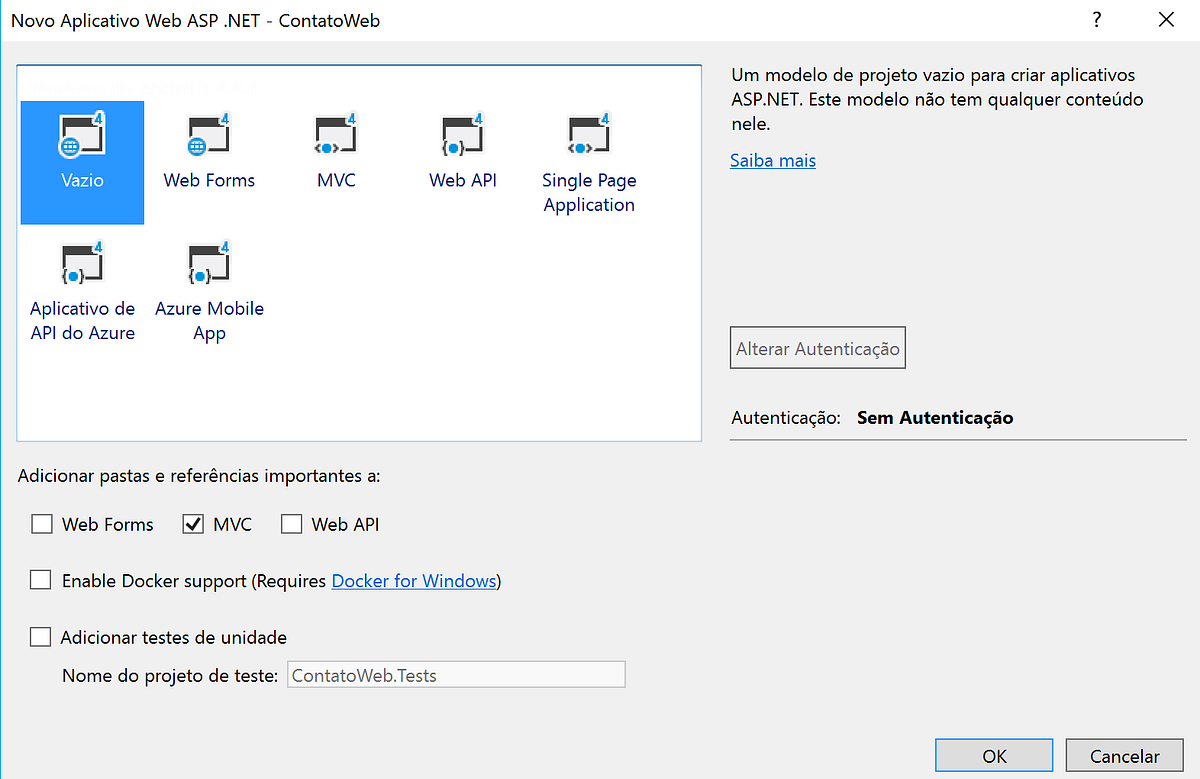1200x779 pixels.
Task: Choose the MVC project template
Action: click(336, 150)
